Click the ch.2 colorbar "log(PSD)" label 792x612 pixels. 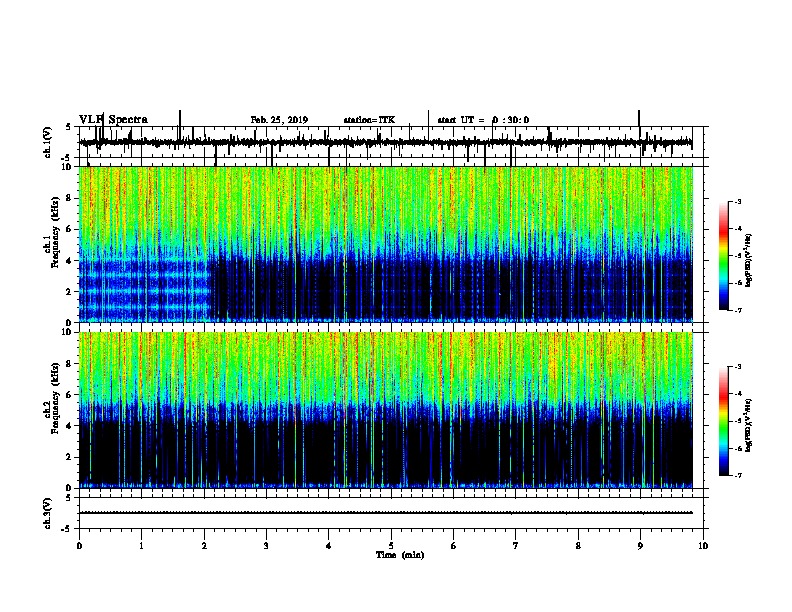coord(748,425)
